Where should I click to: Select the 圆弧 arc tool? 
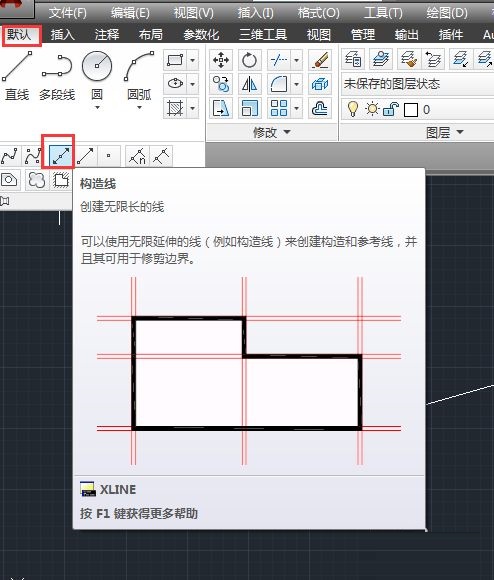tap(139, 76)
